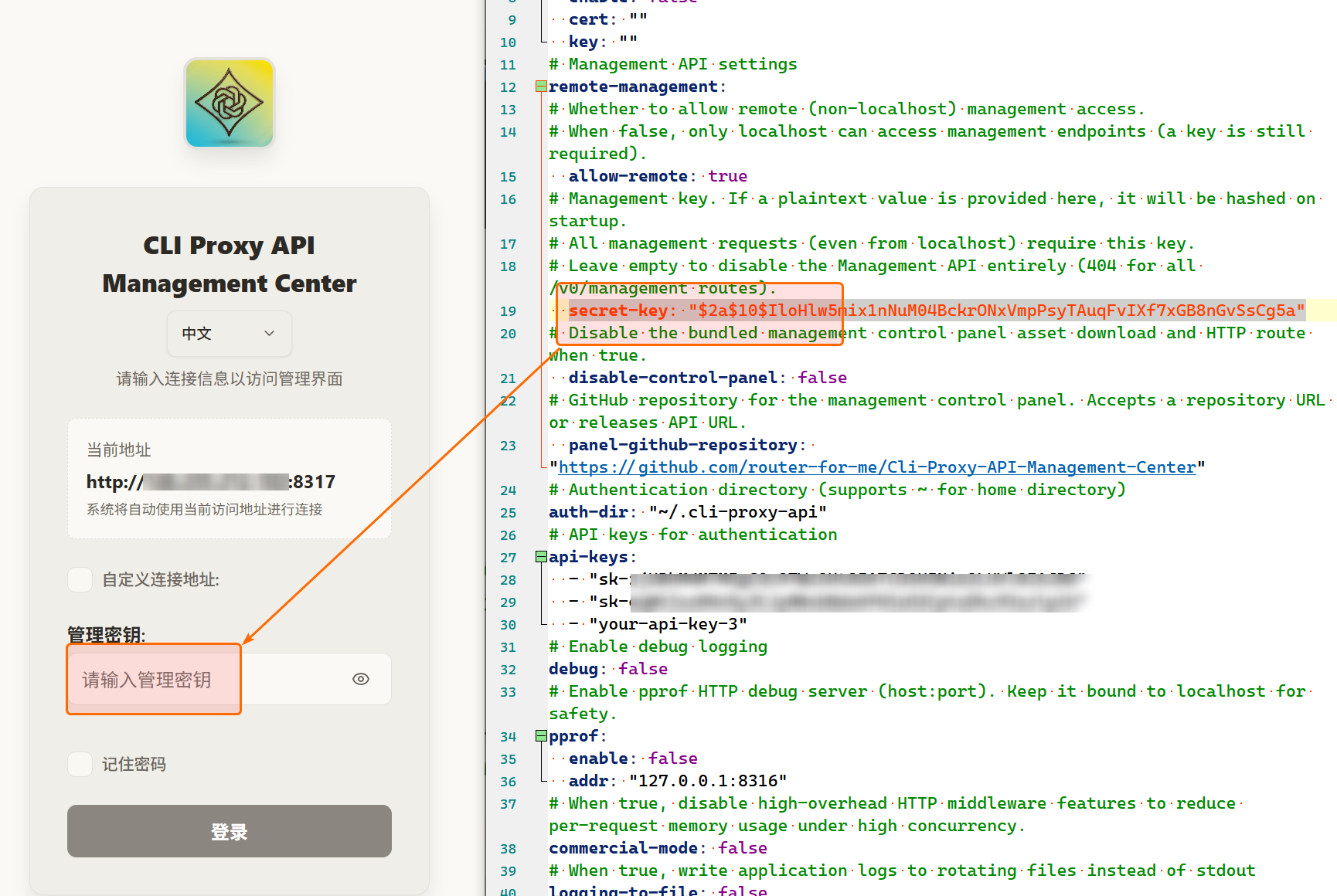
Task: Toggle the 自定义连接地址 checkbox
Action: click(x=80, y=580)
